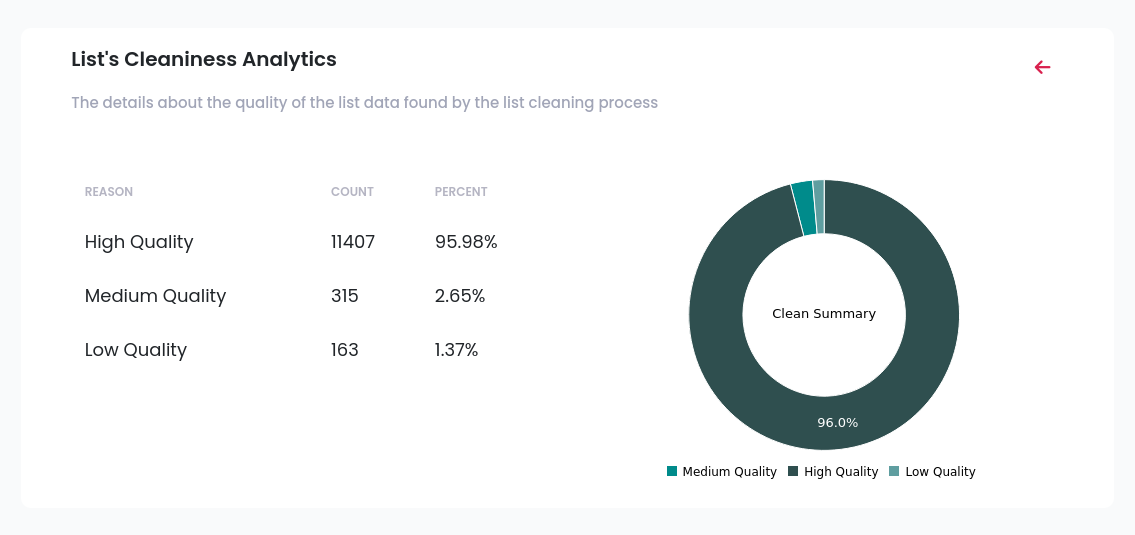The image size is (1135, 535).
Task: Select the Medium Quality table row name
Action: click(155, 296)
